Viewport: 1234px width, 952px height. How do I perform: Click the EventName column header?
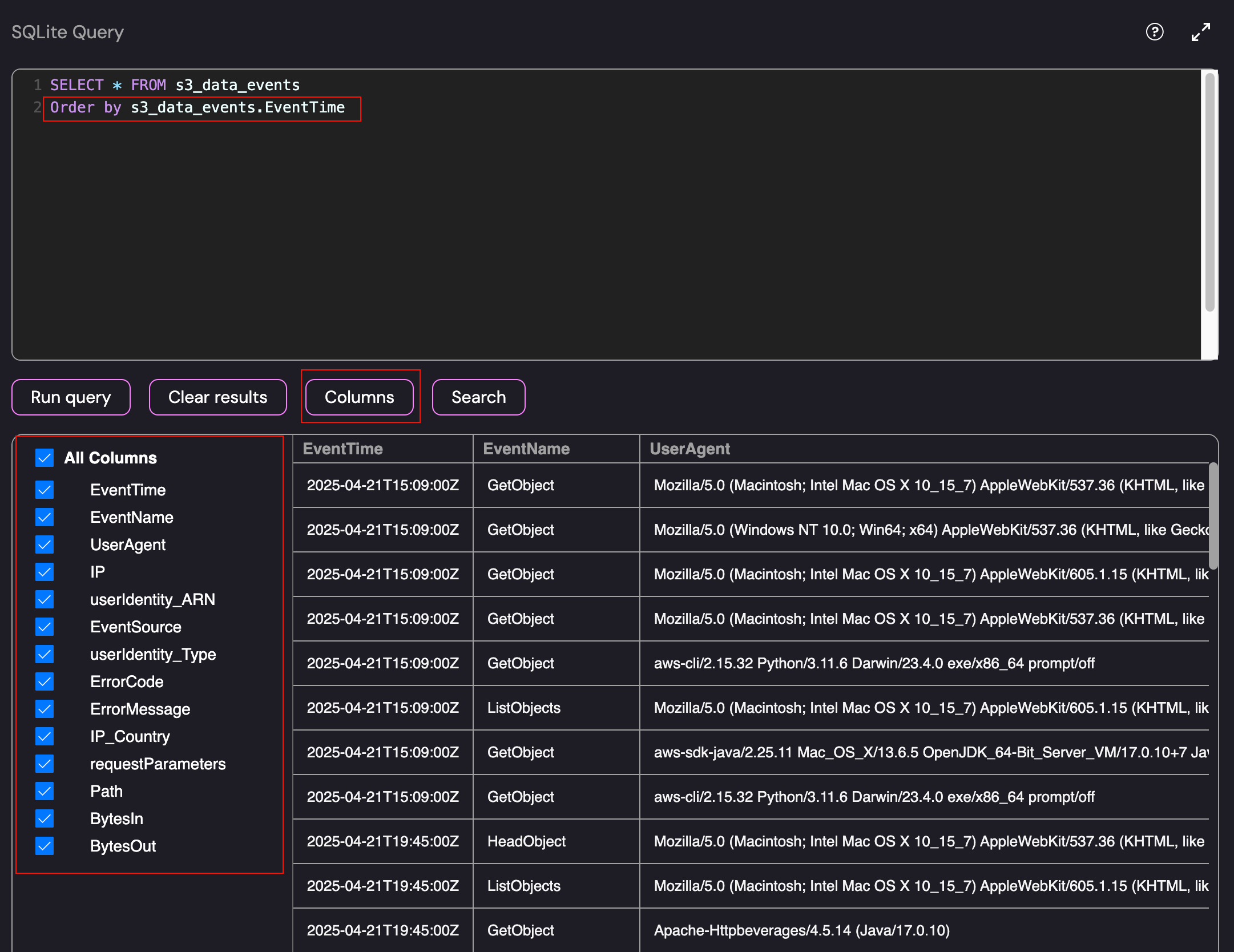pos(526,449)
